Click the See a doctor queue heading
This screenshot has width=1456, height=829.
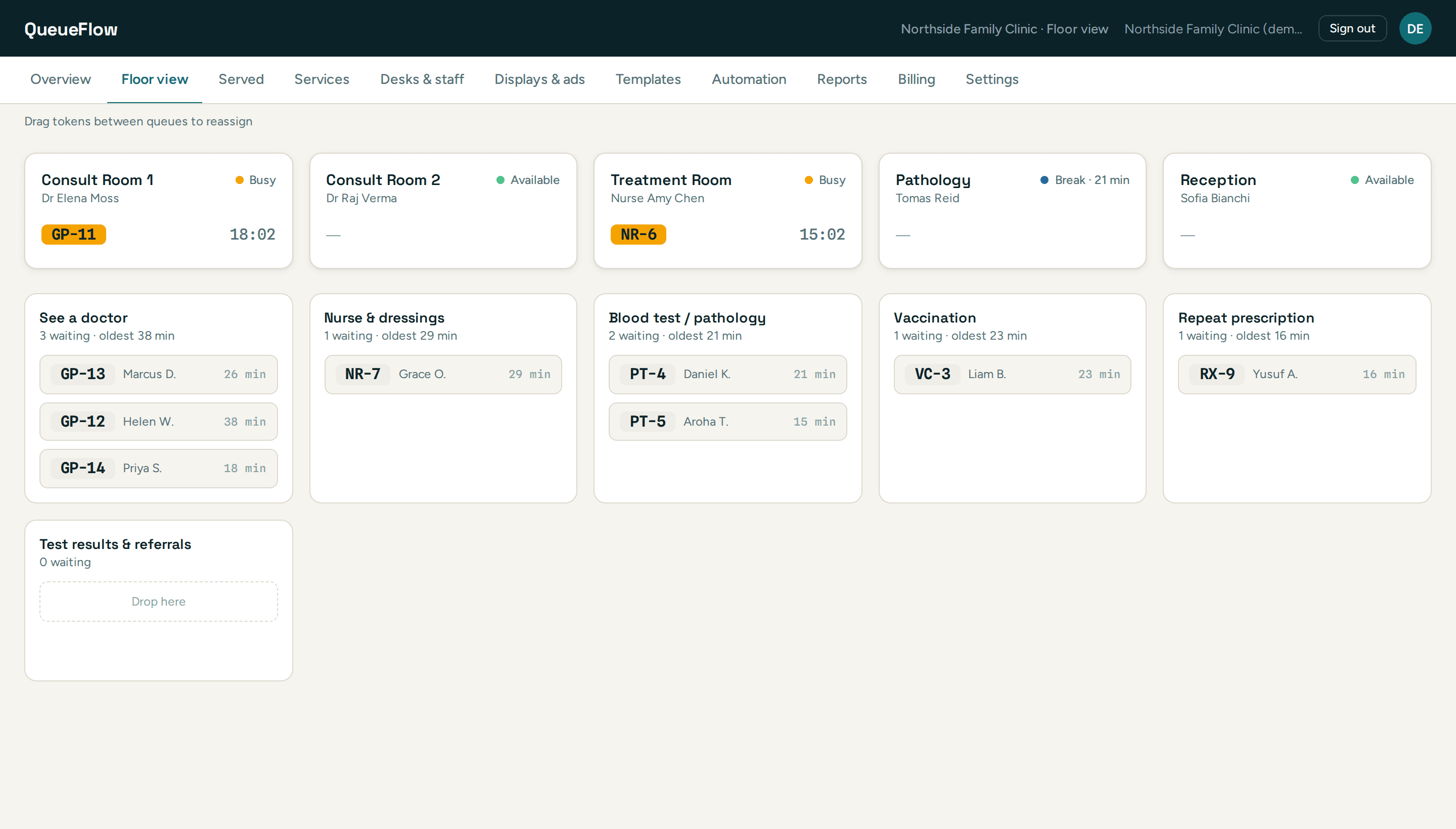(83, 318)
